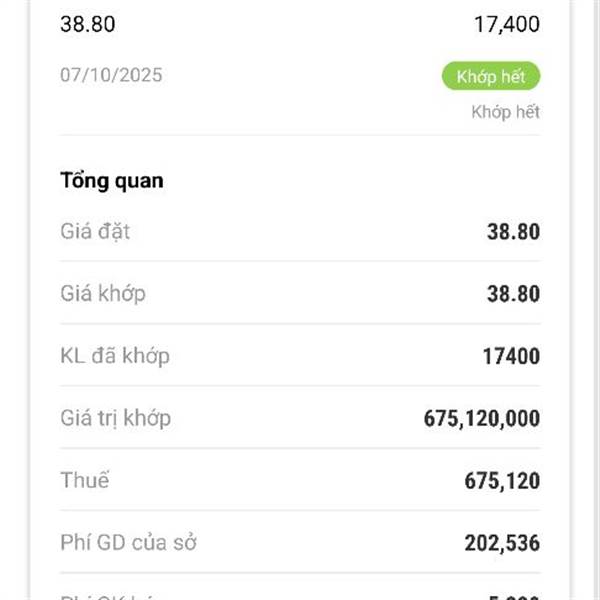Tap the Thuế label

[85, 480]
